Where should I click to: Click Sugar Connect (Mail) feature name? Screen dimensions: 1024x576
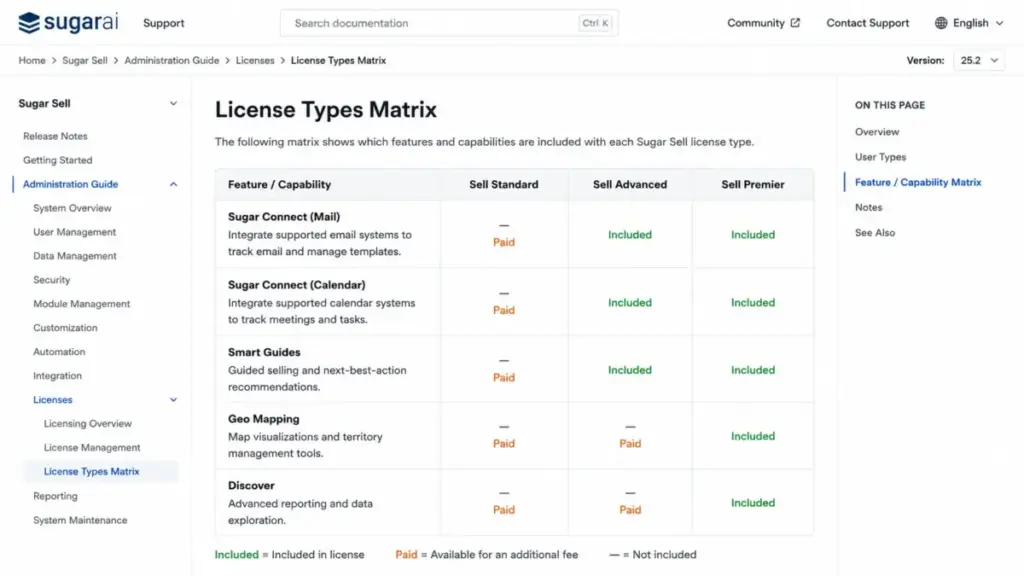[x=284, y=216]
